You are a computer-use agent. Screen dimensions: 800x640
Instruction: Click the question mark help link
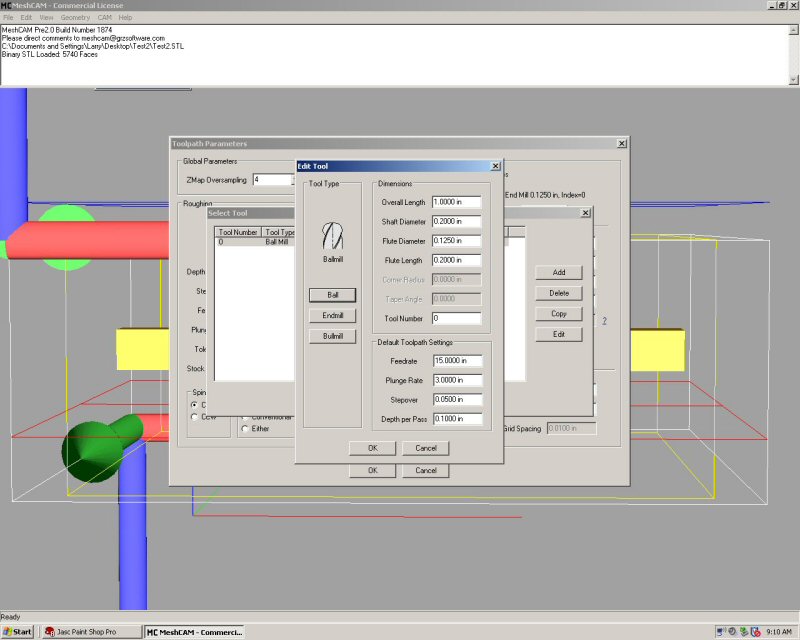click(x=604, y=321)
